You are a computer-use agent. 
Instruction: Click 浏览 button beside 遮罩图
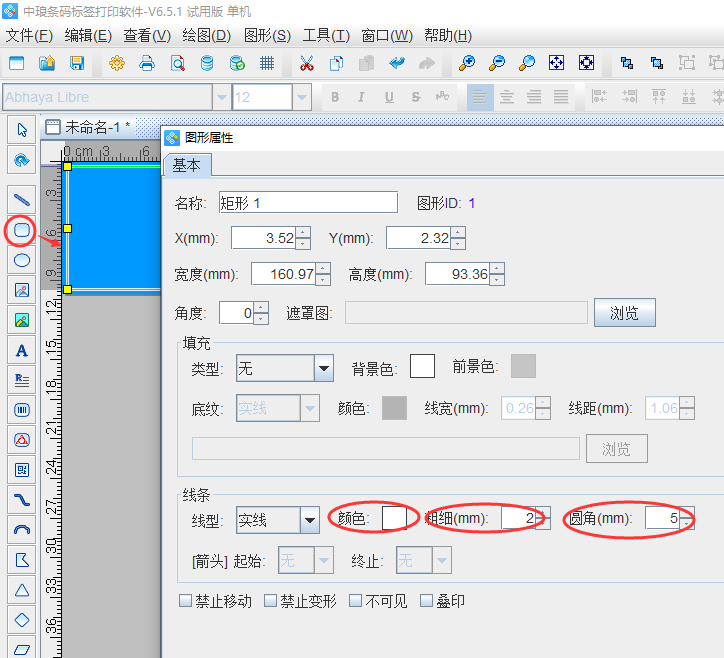pyautogui.click(x=624, y=313)
